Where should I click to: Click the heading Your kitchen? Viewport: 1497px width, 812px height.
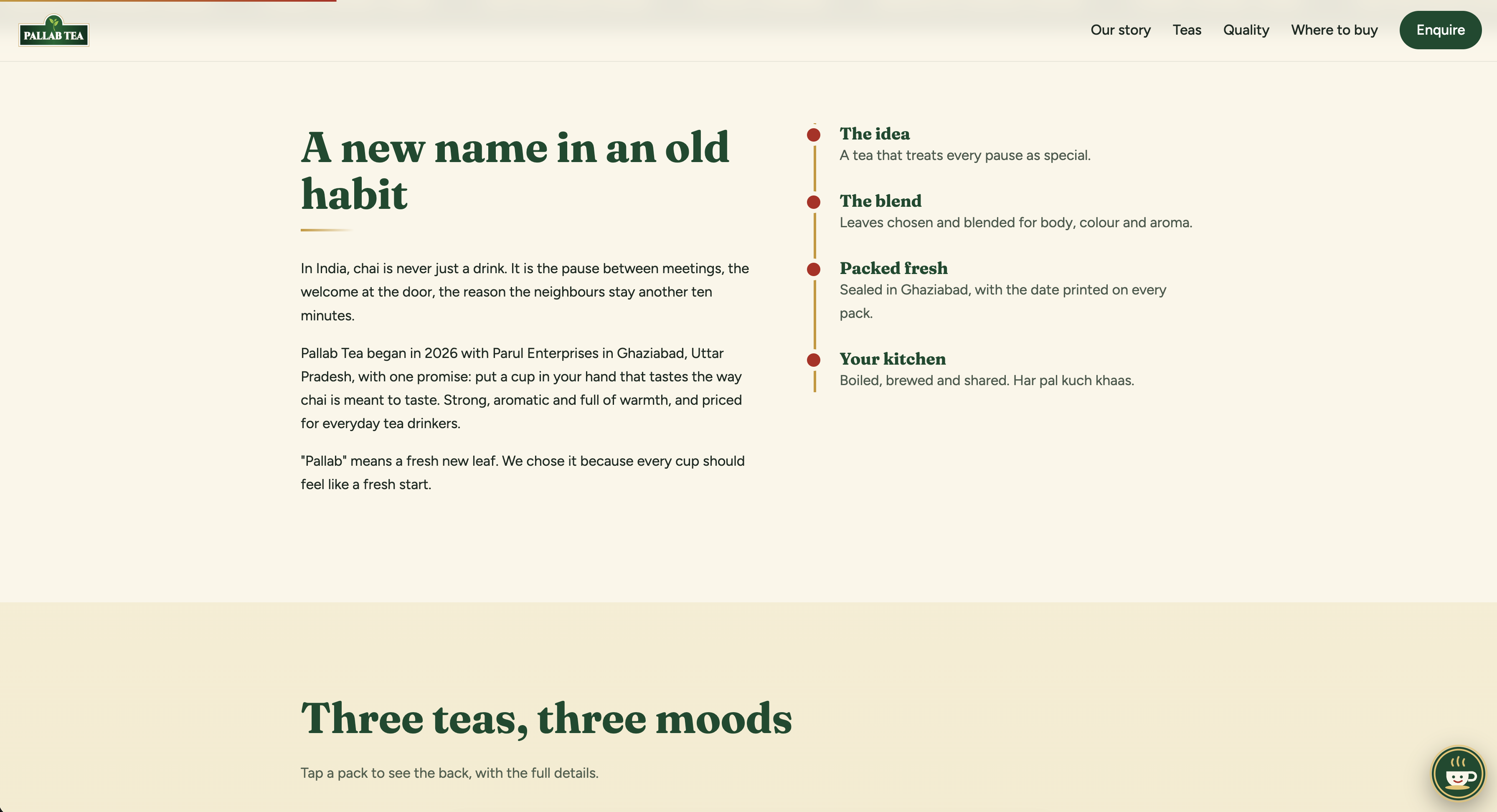coord(893,359)
